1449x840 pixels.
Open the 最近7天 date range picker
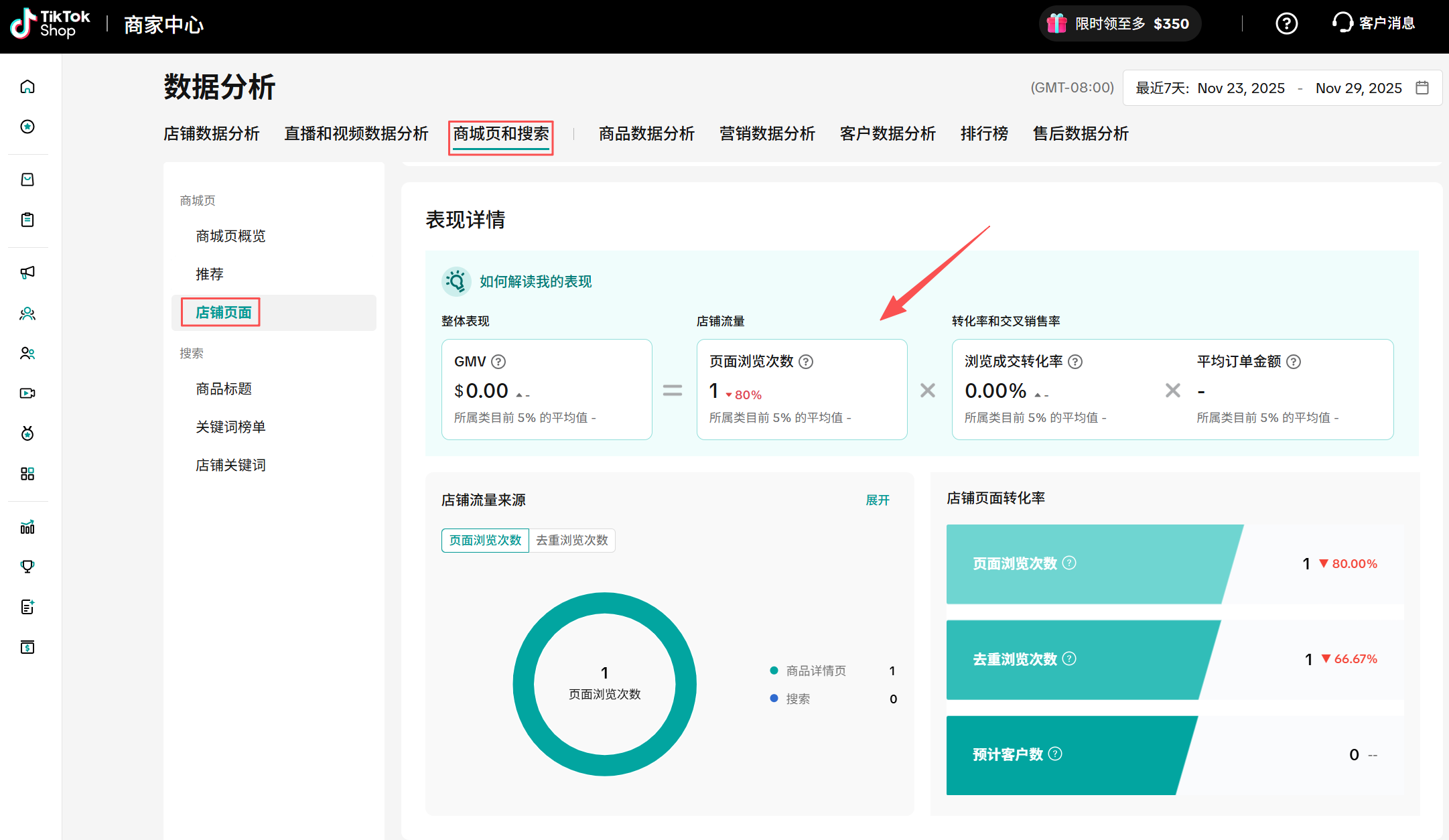click(1282, 88)
